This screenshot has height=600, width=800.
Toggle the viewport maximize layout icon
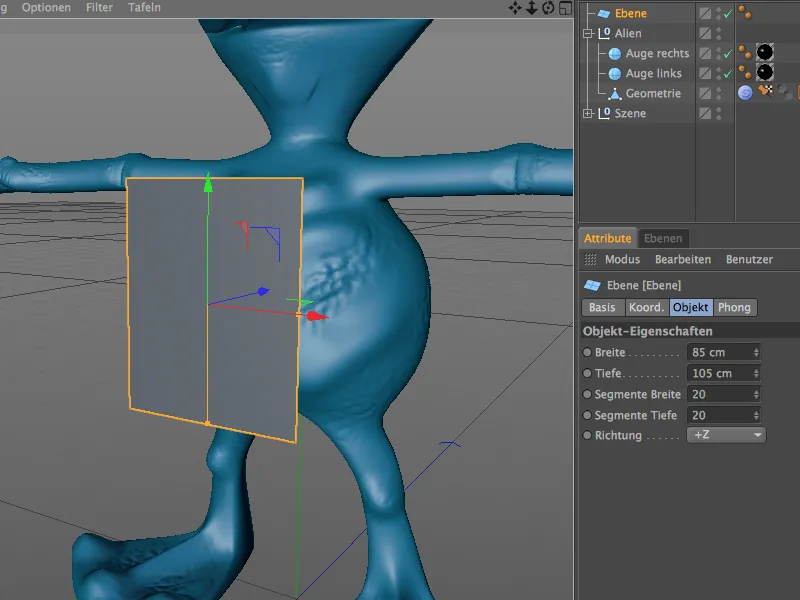click(x=565, y=8)
